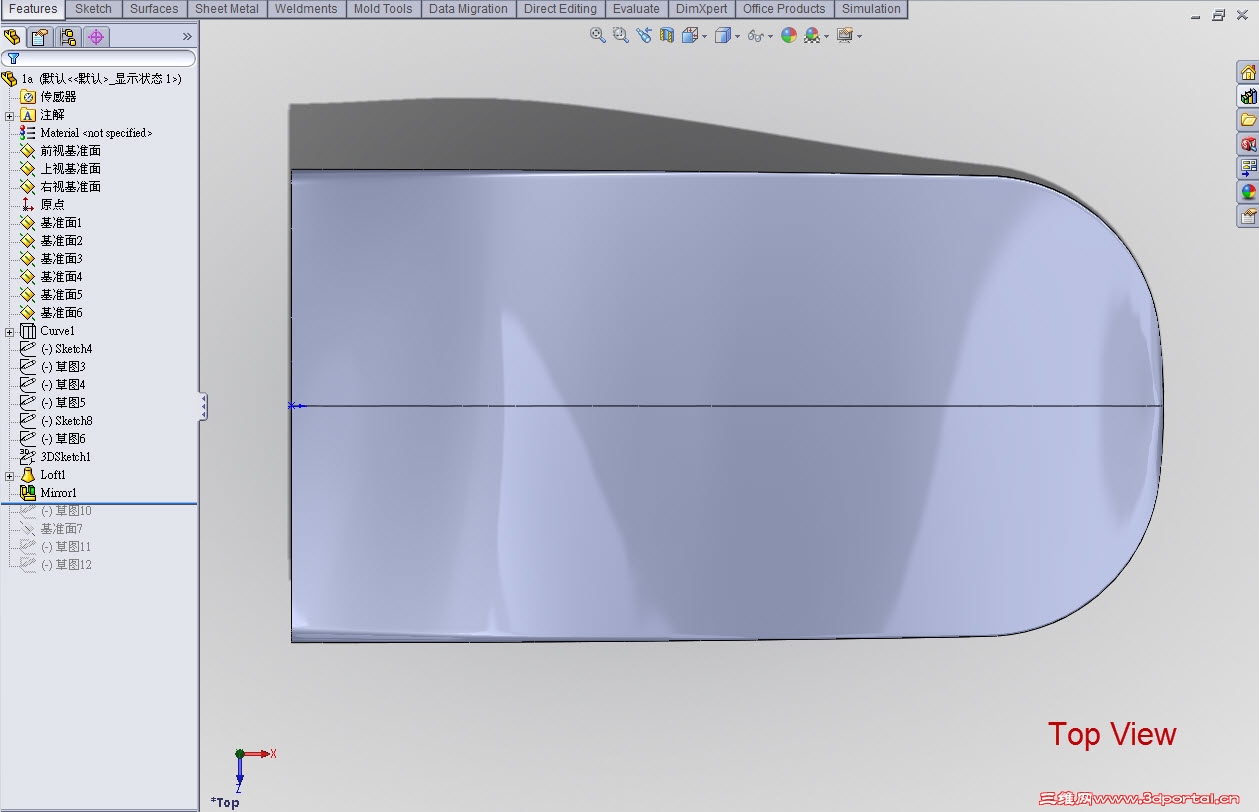The image size is (1259, 812).
Task: Open the View Orientation dropdown arrow
Action: coord(705,36)
